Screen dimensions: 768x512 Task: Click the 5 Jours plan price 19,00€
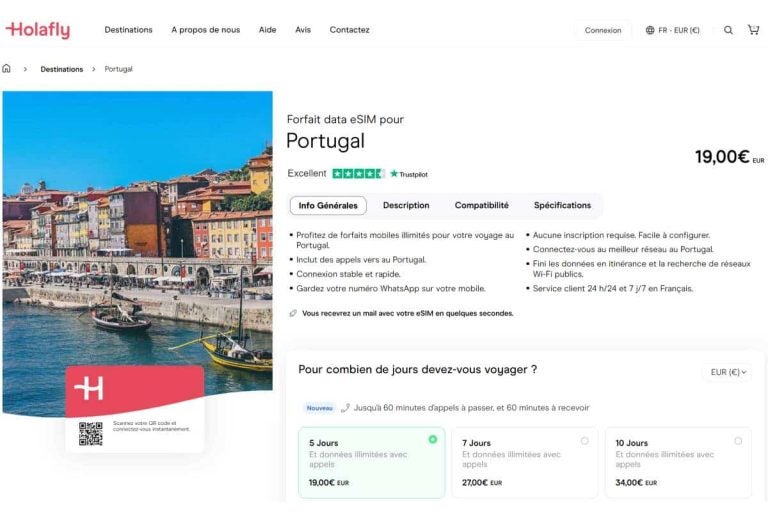coord(329,483)
